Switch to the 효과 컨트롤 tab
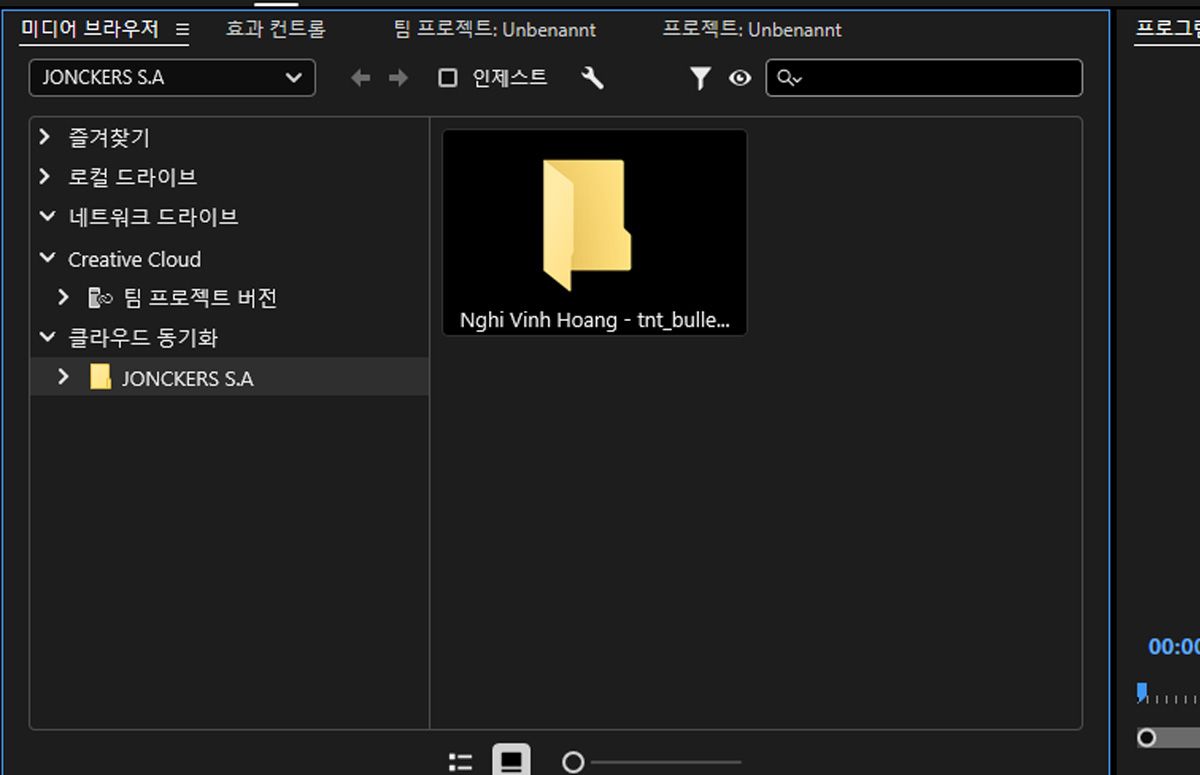1200x775 pixels. tap(276, 29)
